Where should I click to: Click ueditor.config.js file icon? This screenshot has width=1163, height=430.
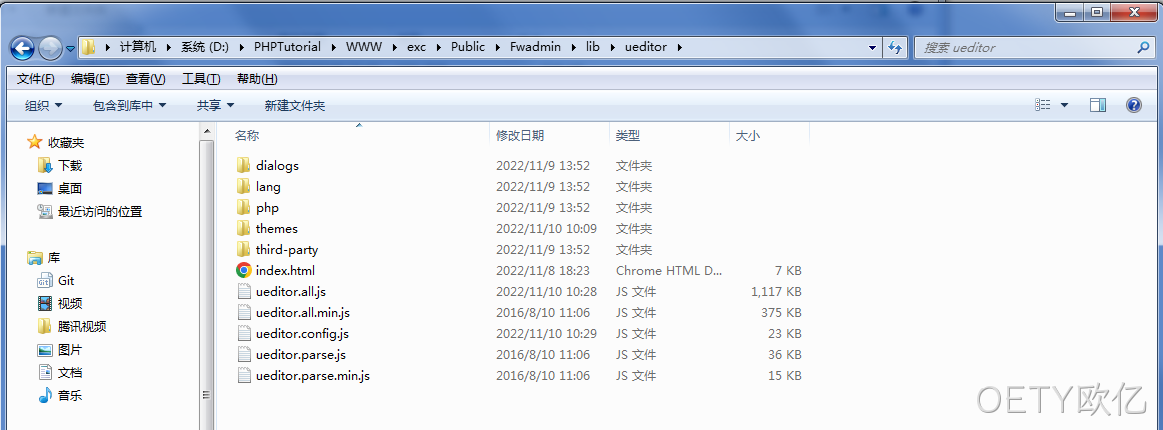(243, 334)
